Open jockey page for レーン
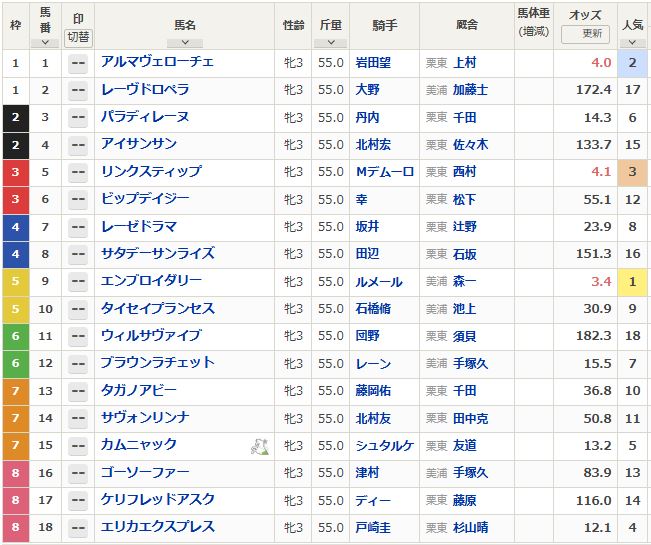 [373, 364]
